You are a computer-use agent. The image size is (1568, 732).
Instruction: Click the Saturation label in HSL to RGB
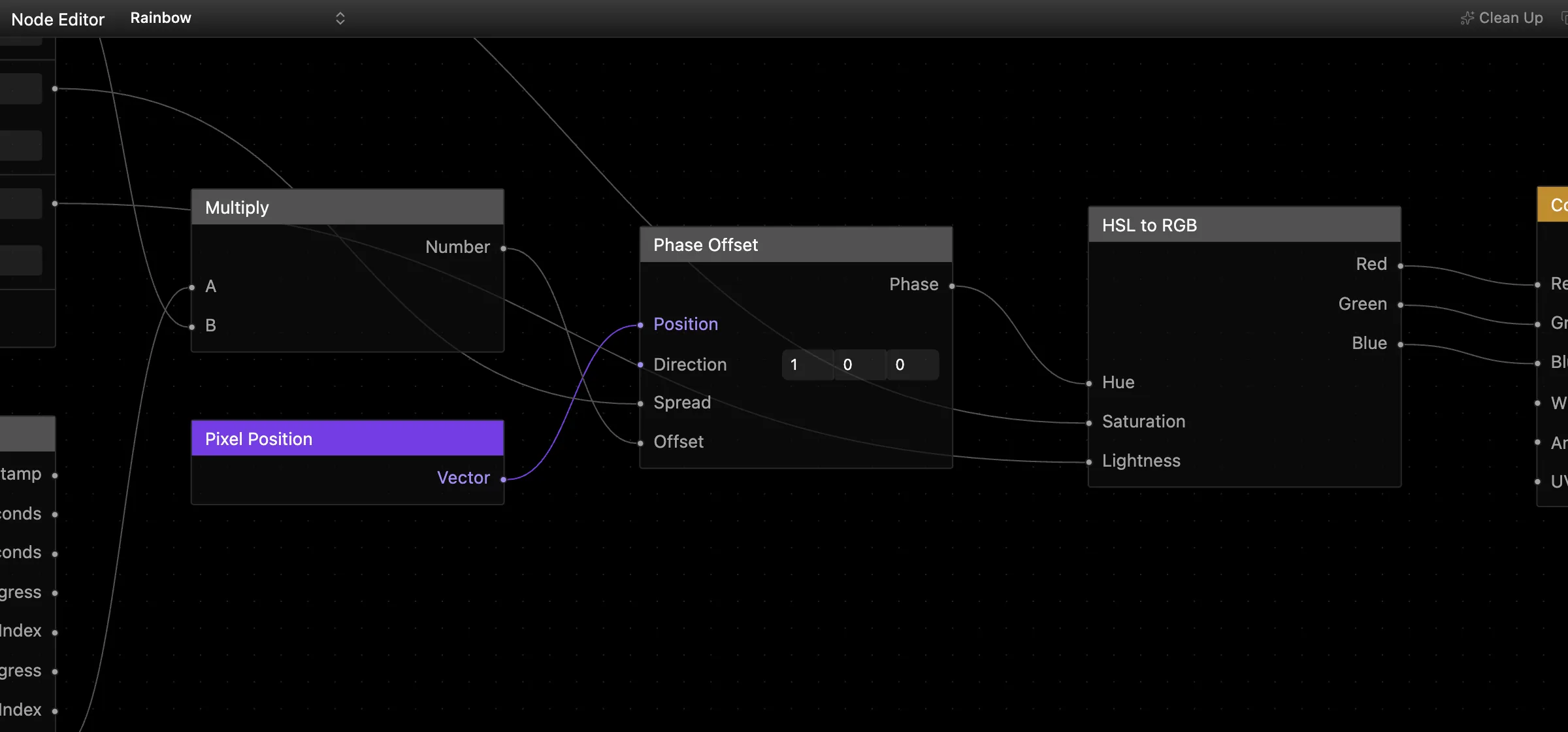point(1143,422)
